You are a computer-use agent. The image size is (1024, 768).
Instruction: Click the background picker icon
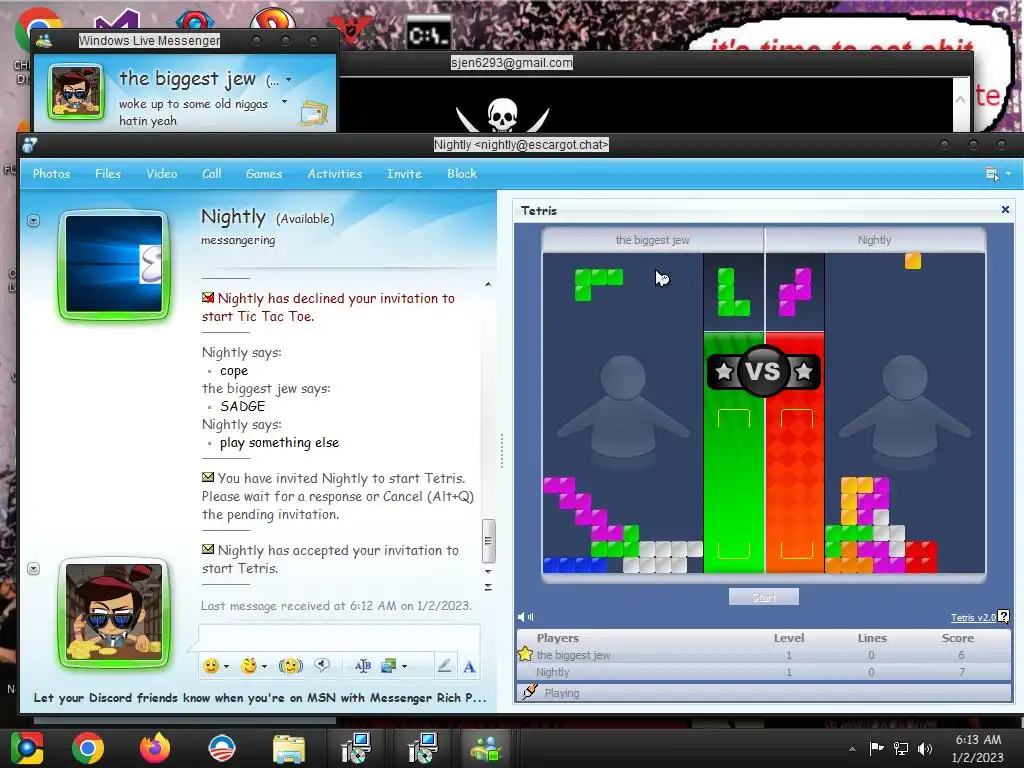(x=389, y=666)
